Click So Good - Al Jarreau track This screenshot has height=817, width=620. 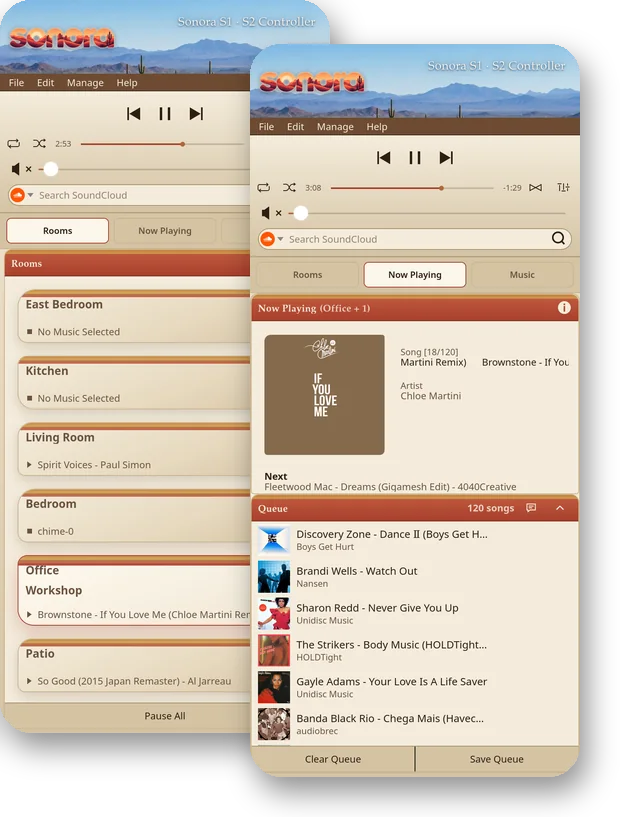tap(134, 681)
